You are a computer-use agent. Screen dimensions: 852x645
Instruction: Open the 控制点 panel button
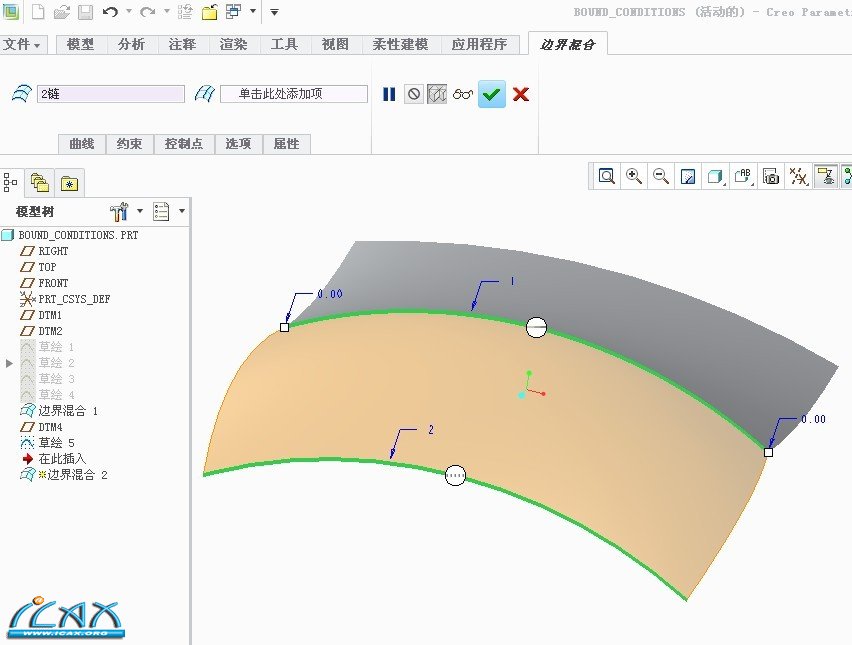[183, 144]
